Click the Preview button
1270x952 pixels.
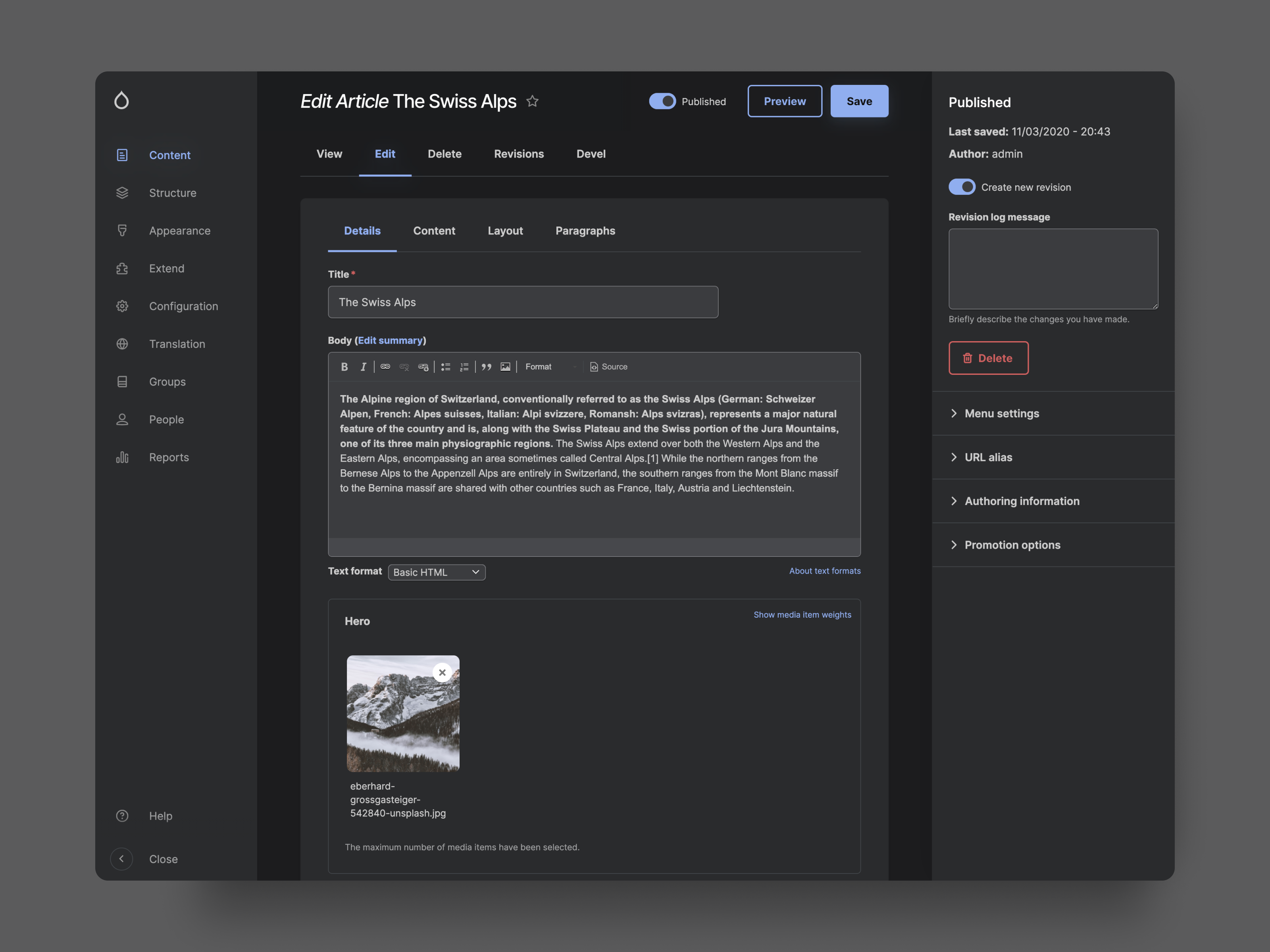pyautogui.click(x=784, y=101)
